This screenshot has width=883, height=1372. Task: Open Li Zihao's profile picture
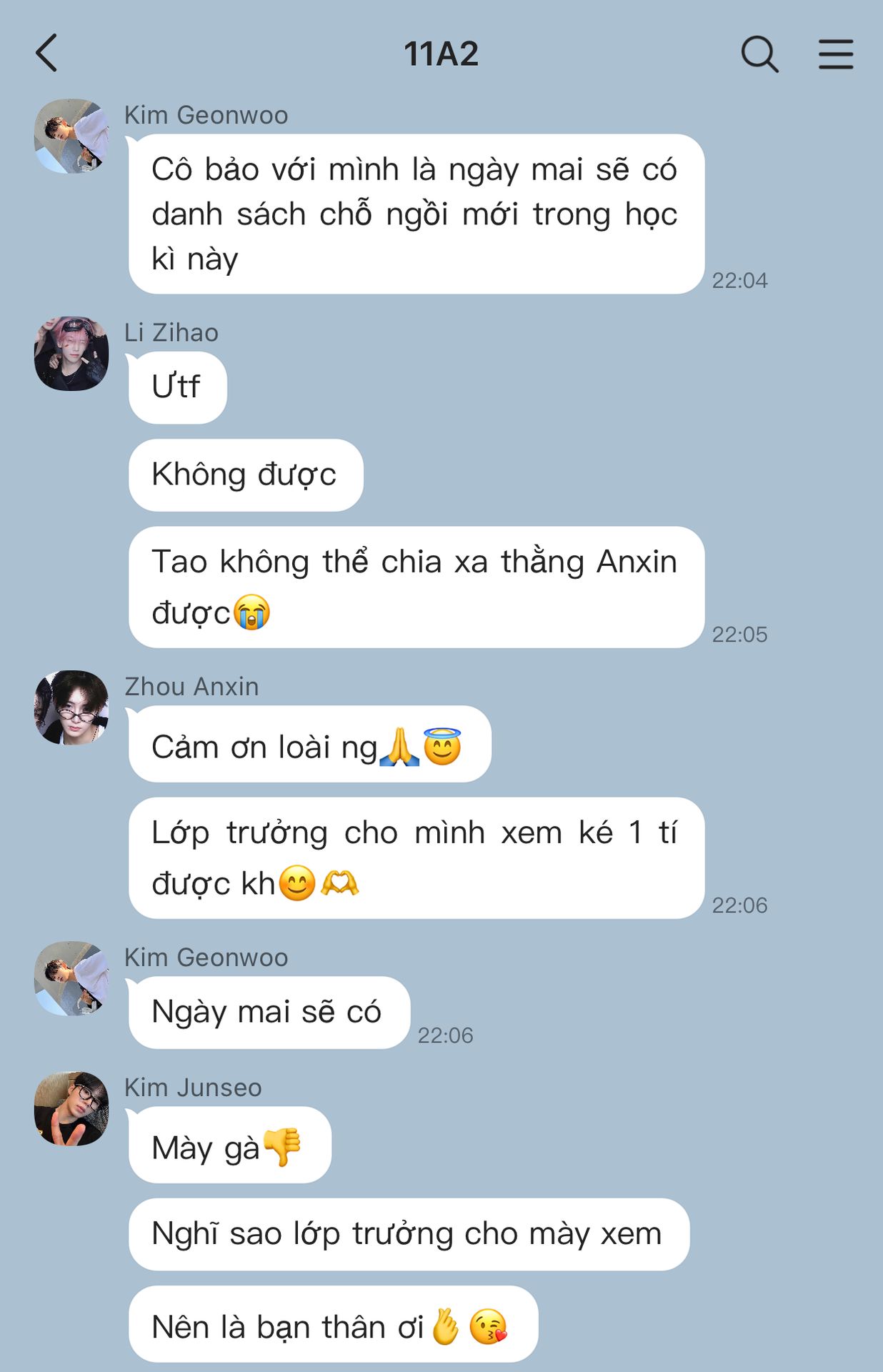[x=71, y=354]
